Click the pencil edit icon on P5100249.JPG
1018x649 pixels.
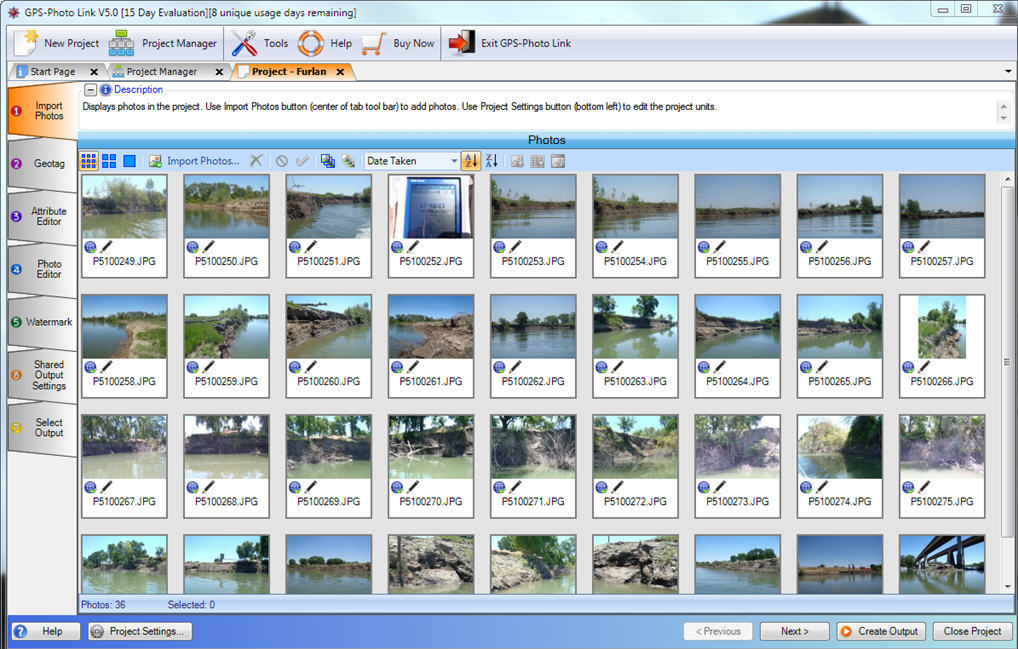point(105,246)
